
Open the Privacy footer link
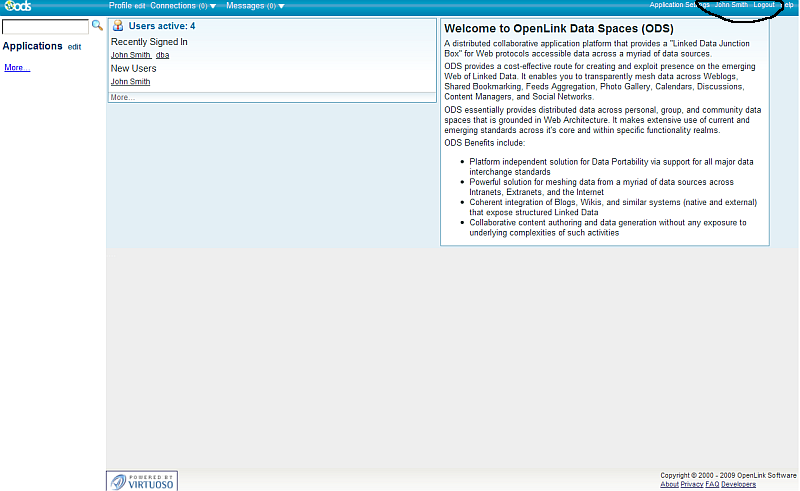[692, 484]
